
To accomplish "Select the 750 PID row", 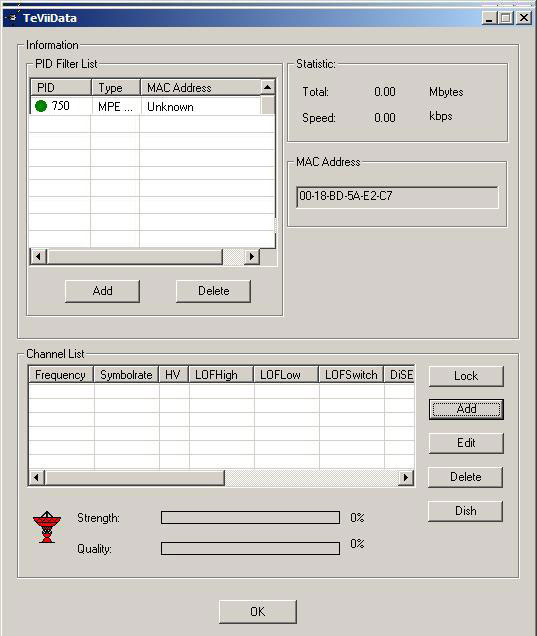I will tap(145, 106).
